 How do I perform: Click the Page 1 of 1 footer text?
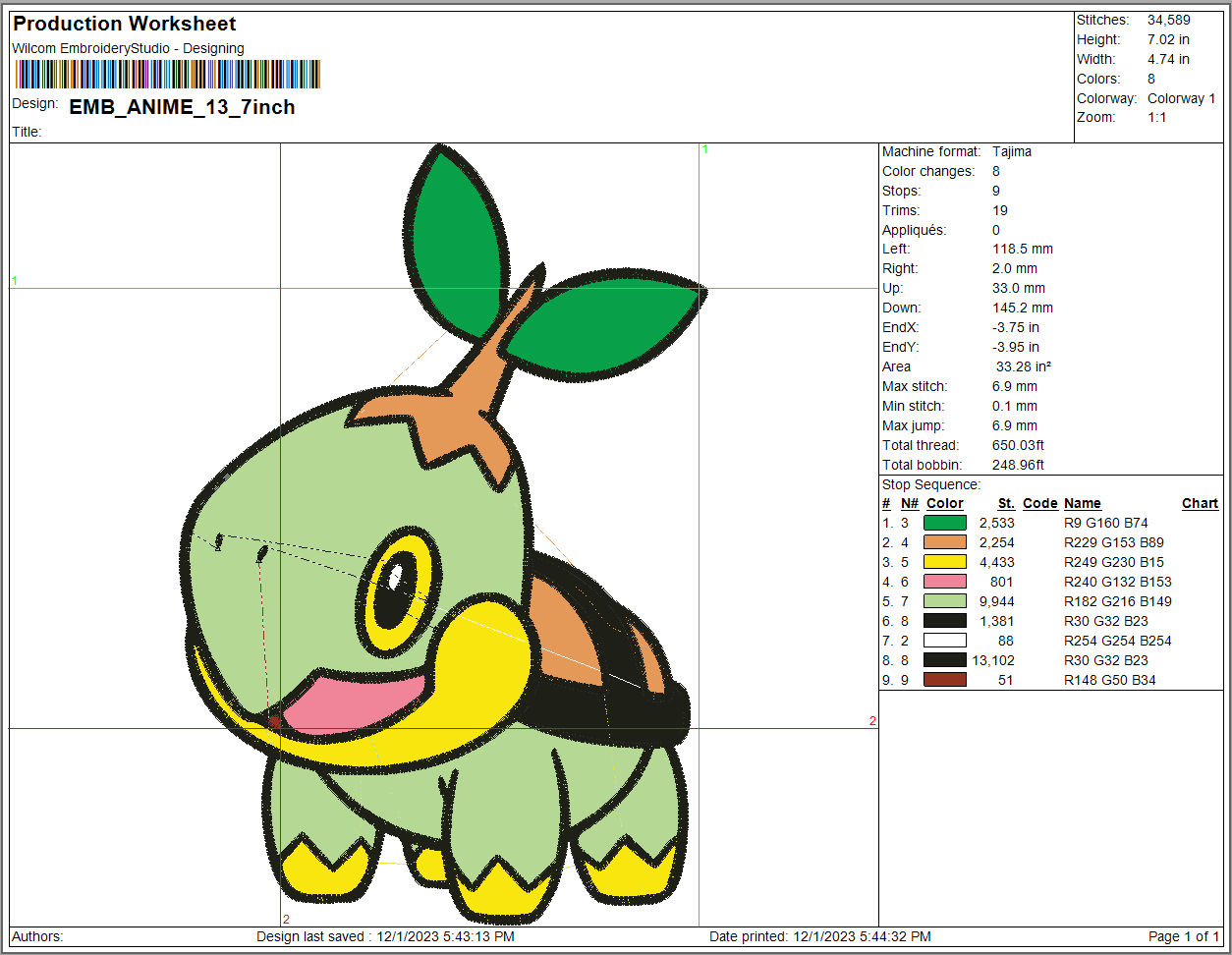pos(1183,936)
